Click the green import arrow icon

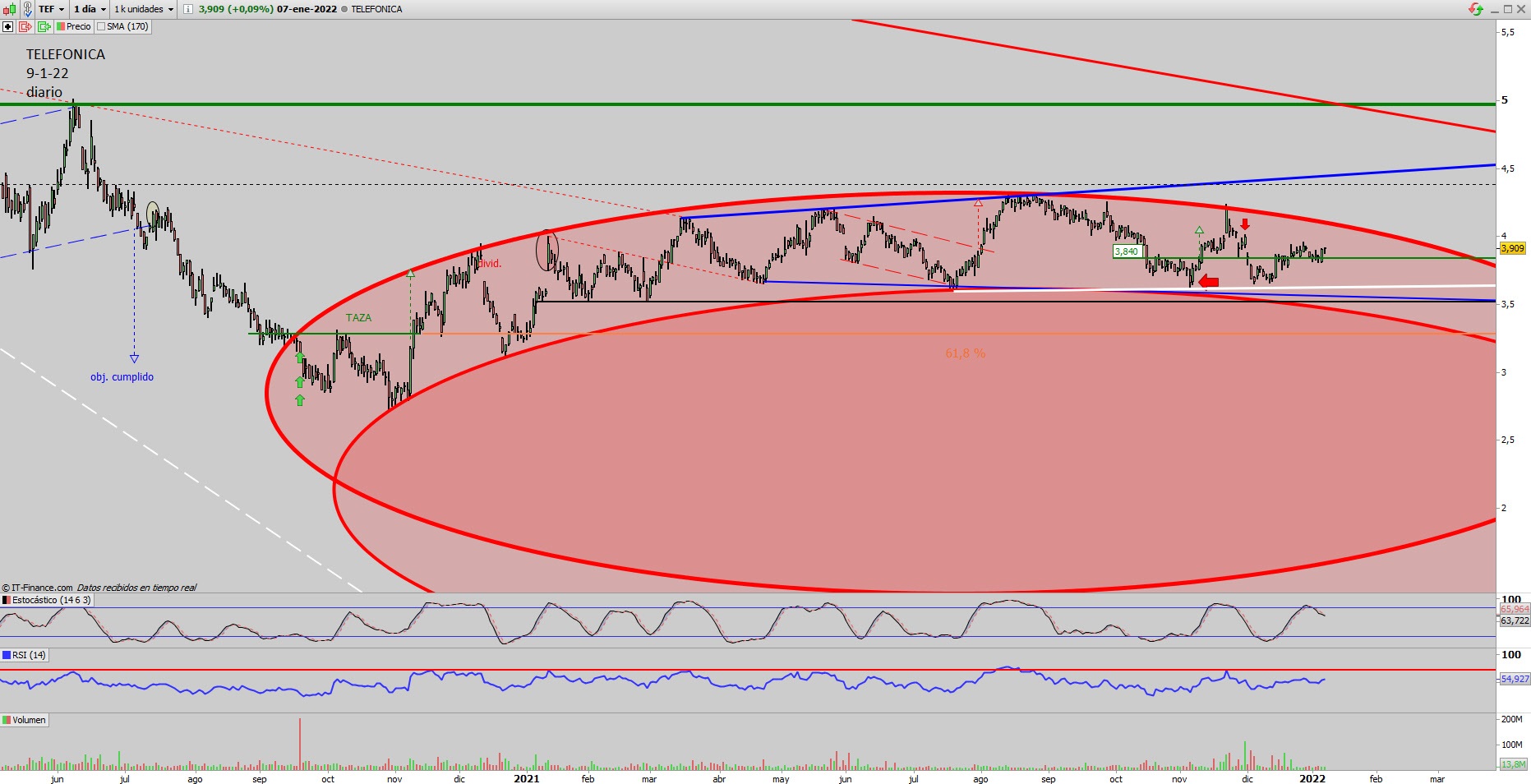44,26
